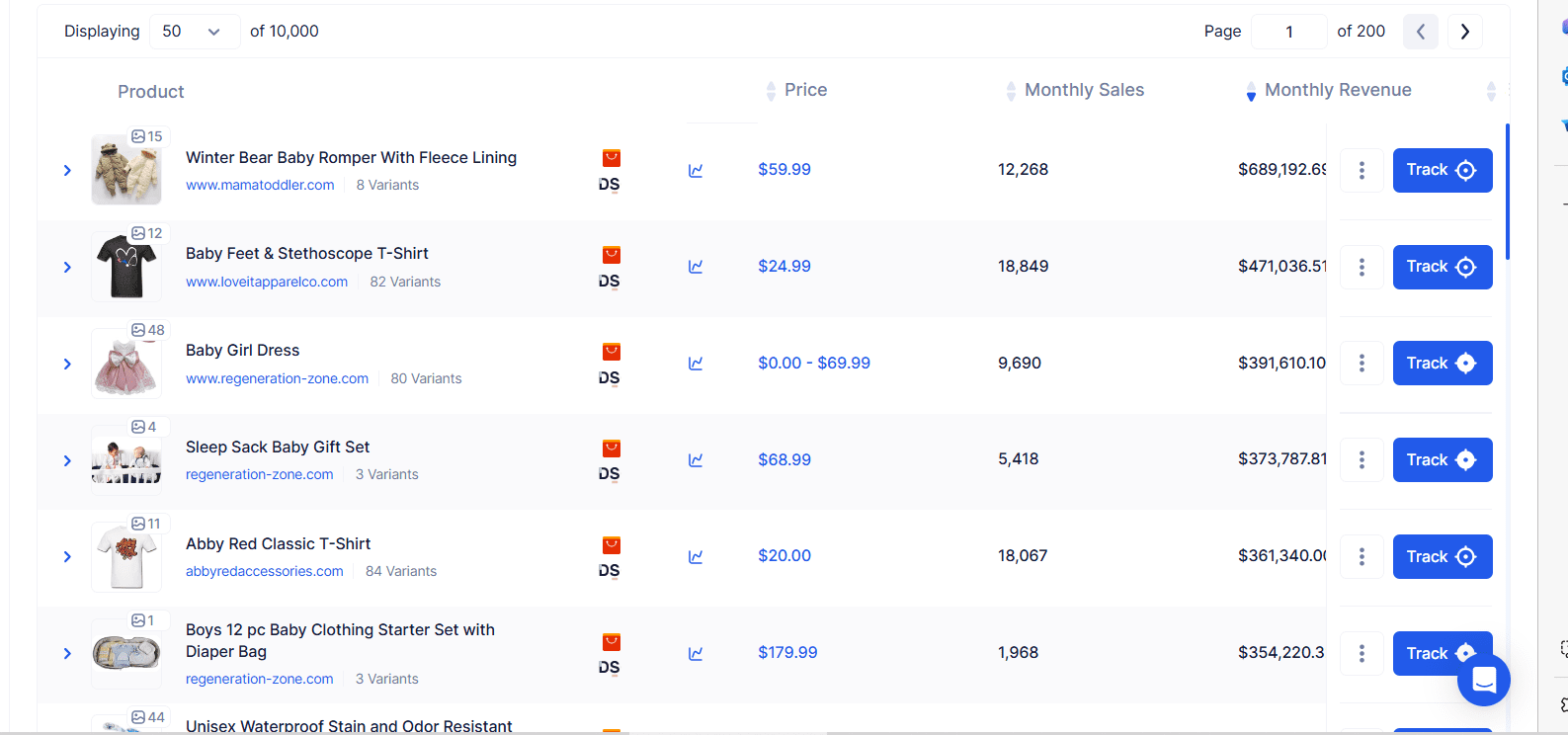The height and width of the screenshot is (735, 1568).
Task: Expand the Abby Red Classic T-Shirt row
Action: pos(67,557)
